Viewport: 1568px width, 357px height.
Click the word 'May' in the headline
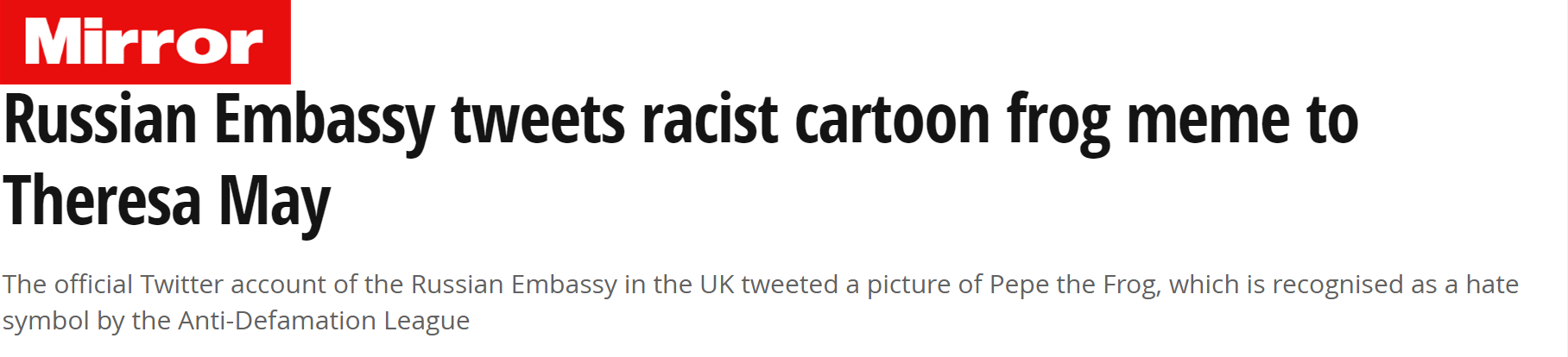(274, 204)
